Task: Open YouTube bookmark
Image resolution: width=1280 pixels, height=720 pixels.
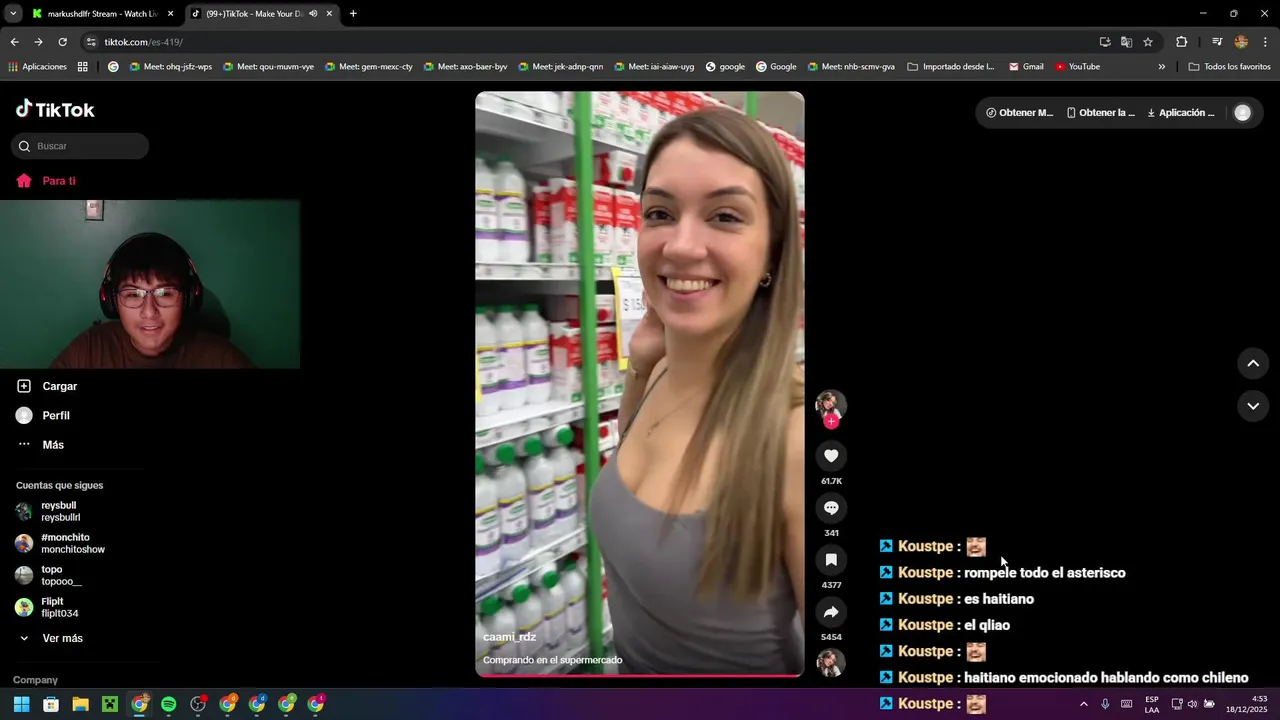Action: 1077,67
